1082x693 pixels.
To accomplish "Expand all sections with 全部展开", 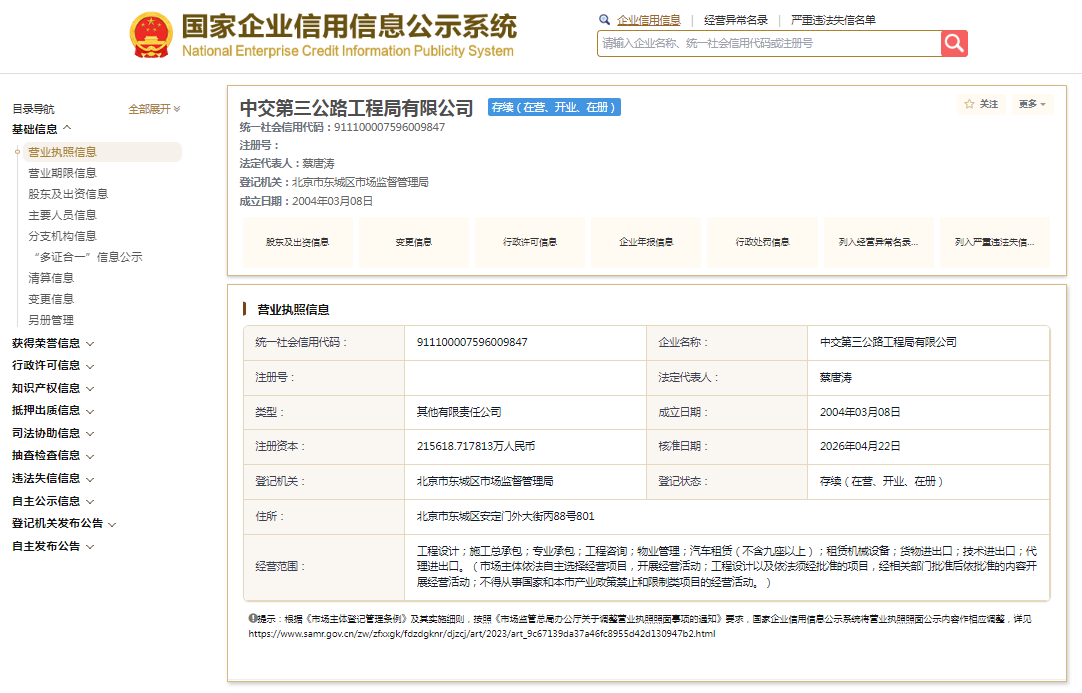I will pos(154,109).
